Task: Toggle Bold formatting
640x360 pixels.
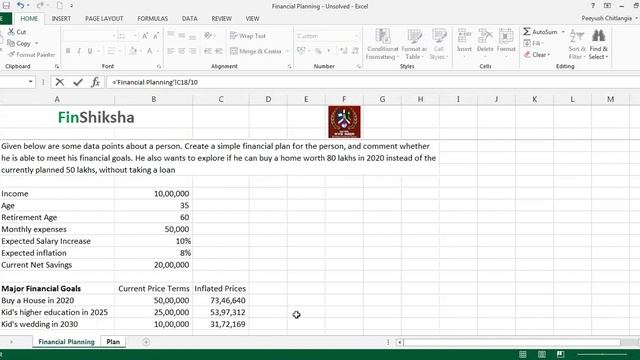Action: 68,51
